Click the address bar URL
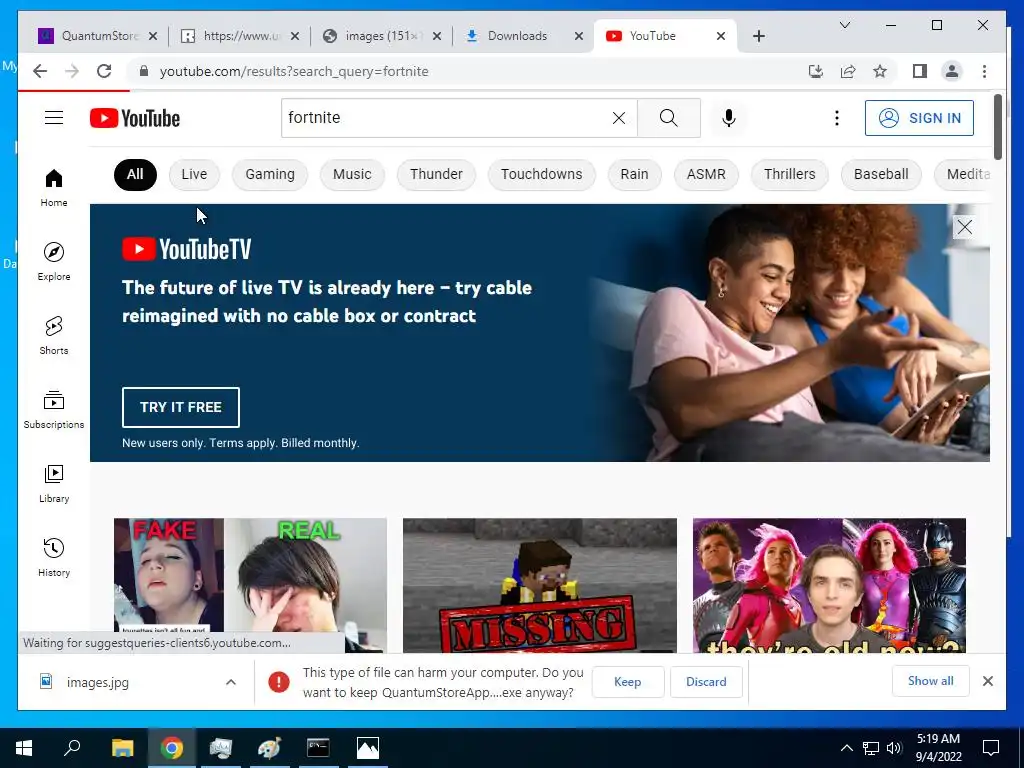Image resolution: width=1024 pixels, height=768 pixels. tap(294, 71)
